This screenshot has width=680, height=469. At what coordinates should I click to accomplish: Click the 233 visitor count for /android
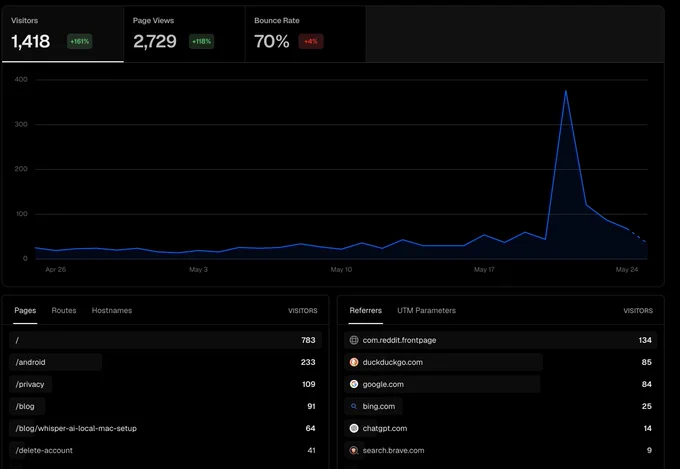(x=308, y=362)
